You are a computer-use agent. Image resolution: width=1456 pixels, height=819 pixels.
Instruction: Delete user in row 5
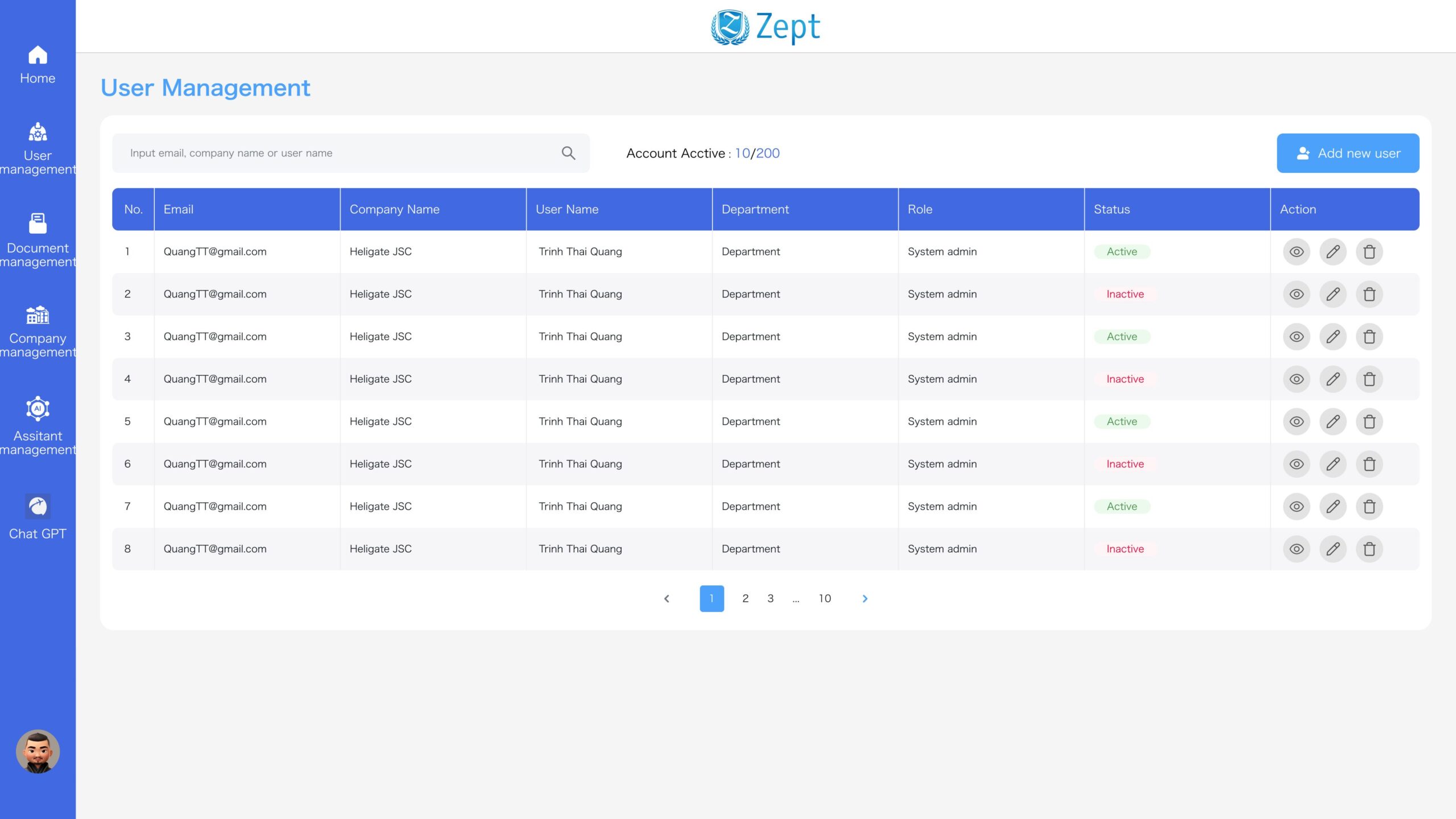[1369, 421]
